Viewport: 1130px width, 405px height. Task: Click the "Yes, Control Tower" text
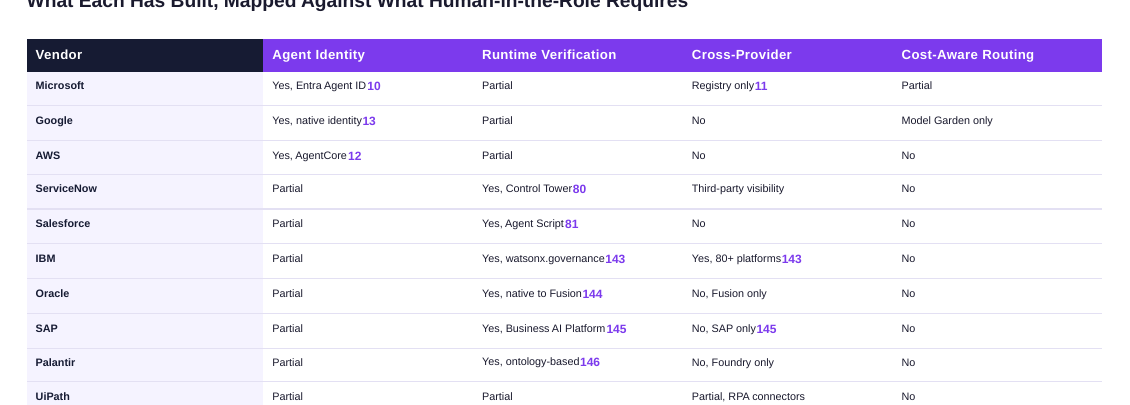pos(527,188)
